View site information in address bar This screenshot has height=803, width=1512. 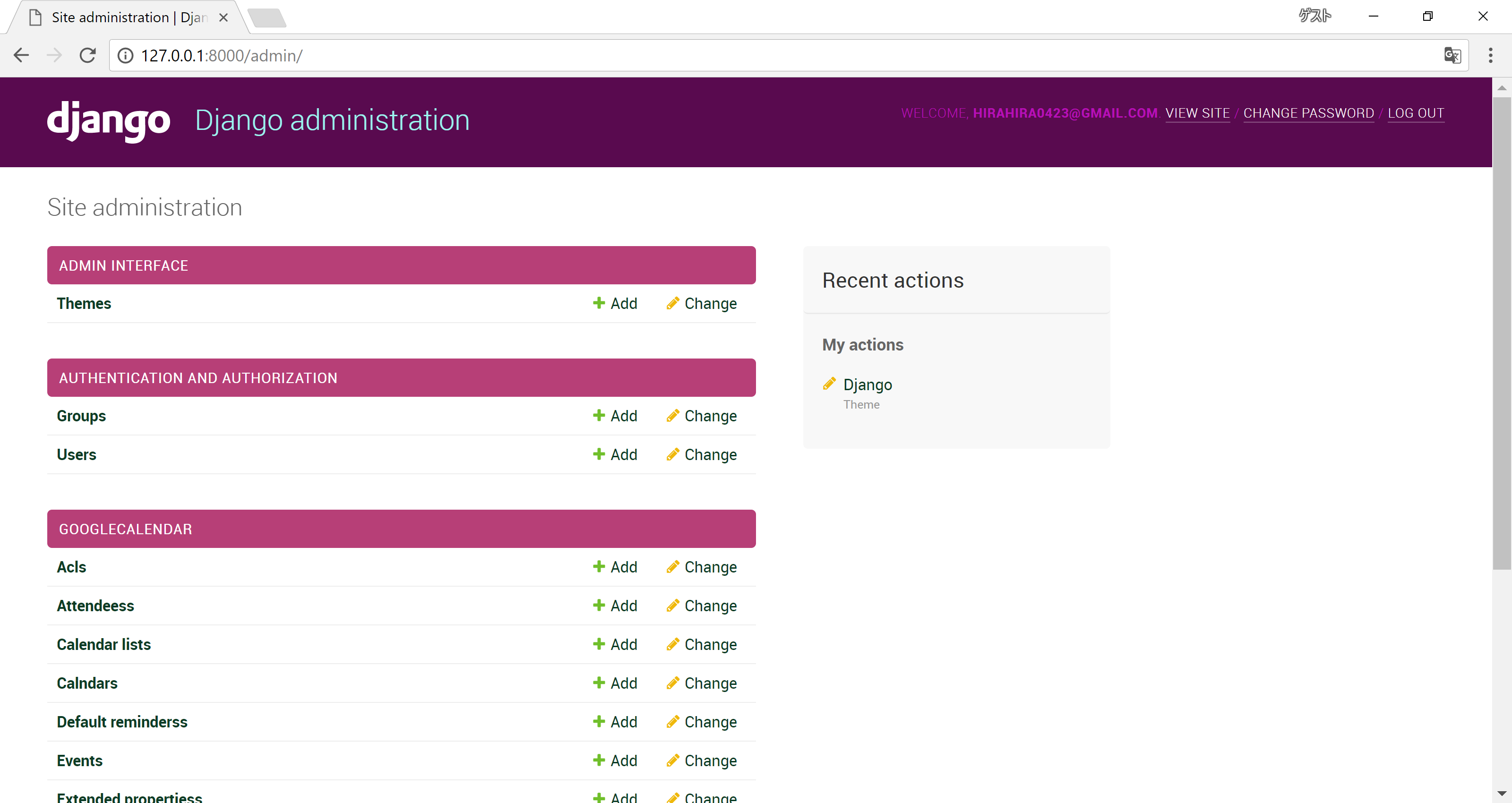point(126,55)
